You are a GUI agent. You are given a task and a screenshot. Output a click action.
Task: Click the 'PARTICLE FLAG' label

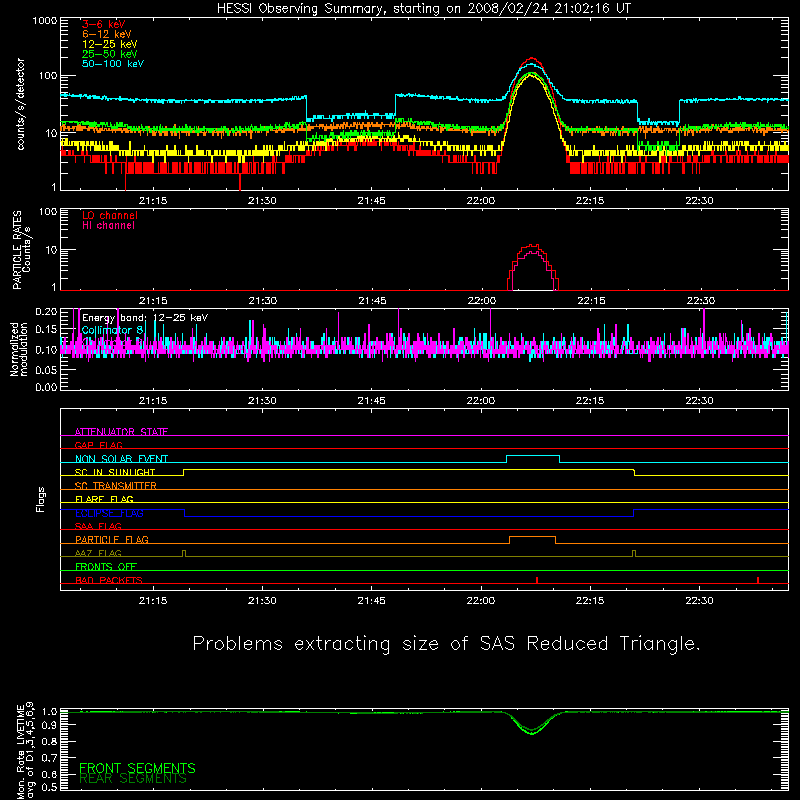[x=112, y=539]
